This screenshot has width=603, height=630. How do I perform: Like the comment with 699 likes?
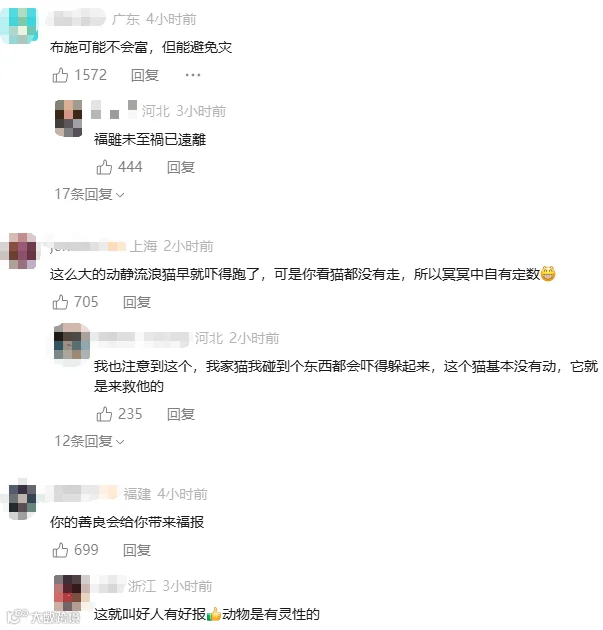tap(60, 550)
